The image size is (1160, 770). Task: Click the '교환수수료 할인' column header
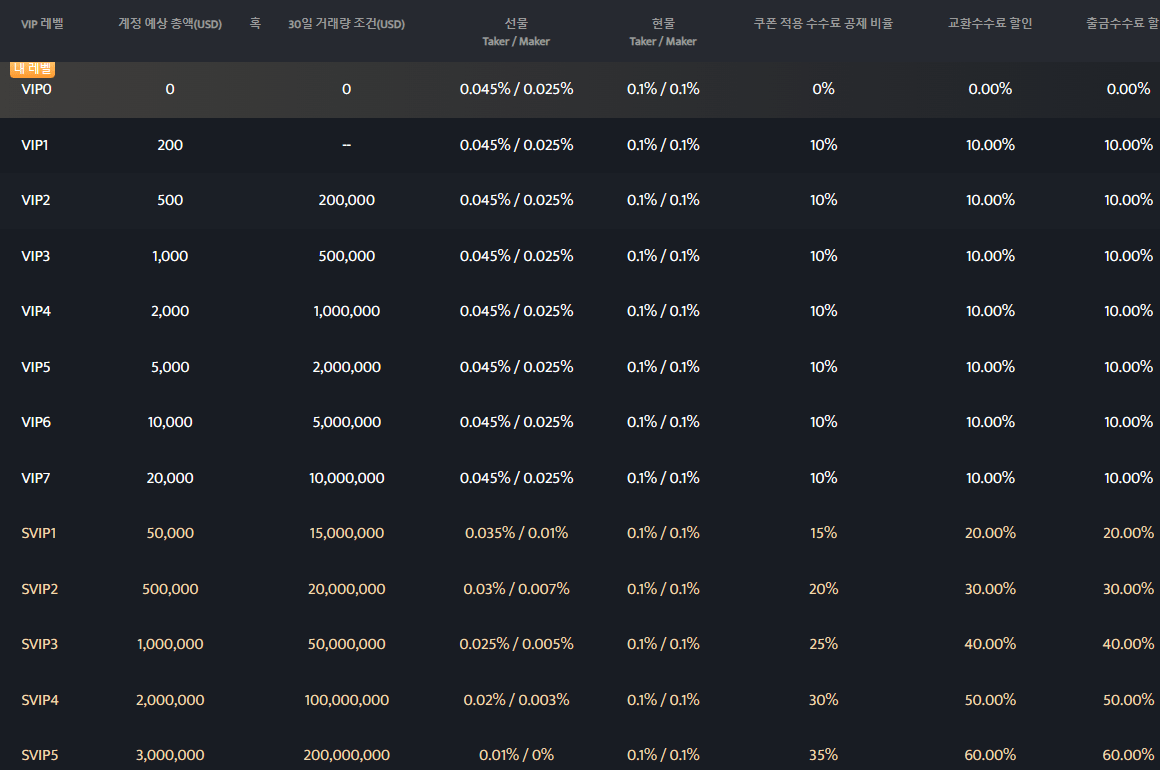[990, 23]
